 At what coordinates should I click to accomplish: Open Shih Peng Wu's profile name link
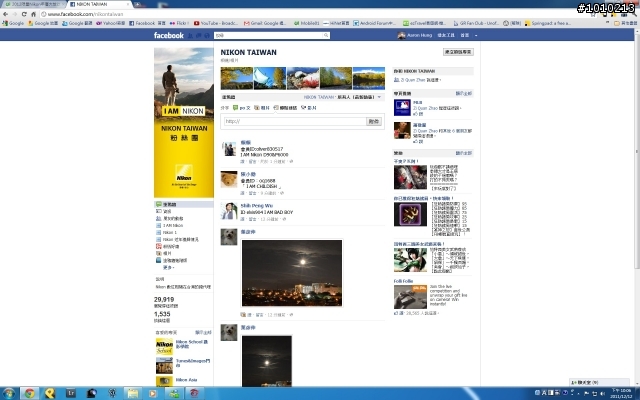(x=257, y=206)
